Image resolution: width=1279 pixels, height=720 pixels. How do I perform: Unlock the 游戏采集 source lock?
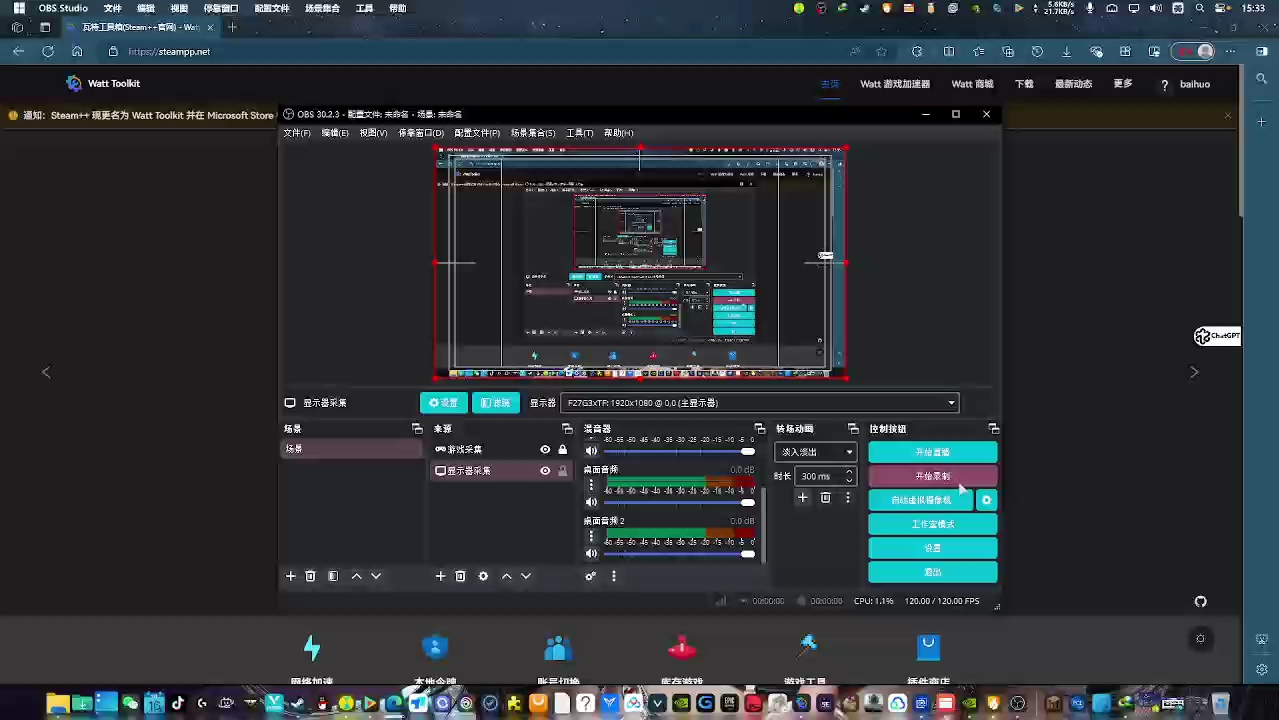coord(561,448)
